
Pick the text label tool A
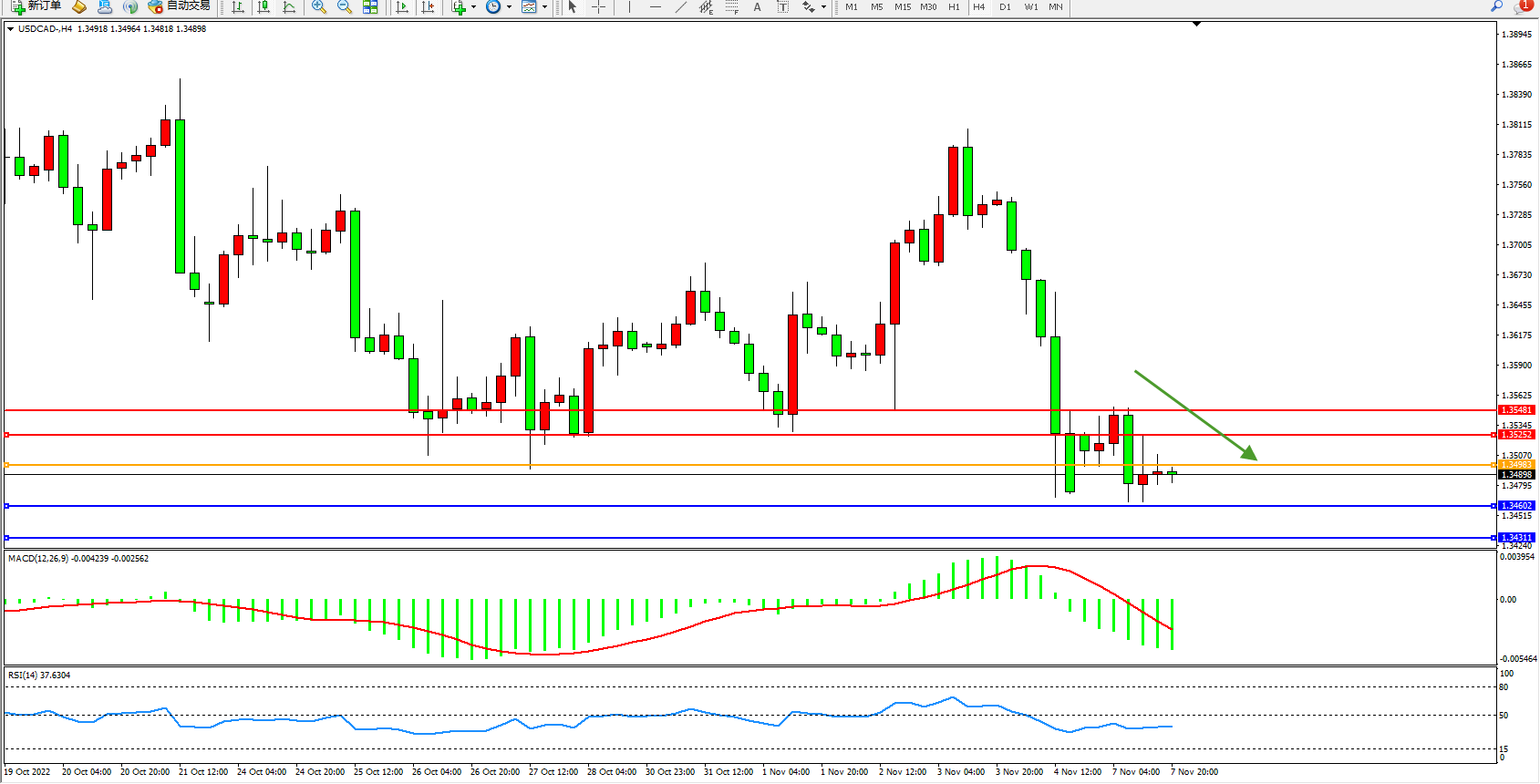757,7
